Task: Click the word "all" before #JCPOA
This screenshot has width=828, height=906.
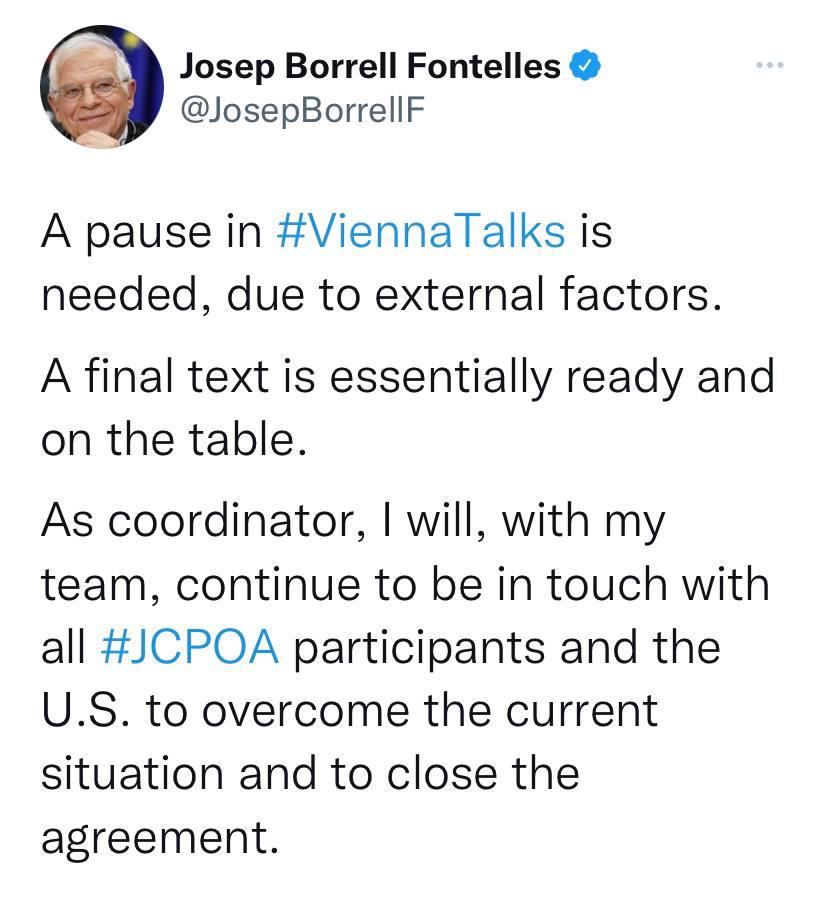Action: 63,646
